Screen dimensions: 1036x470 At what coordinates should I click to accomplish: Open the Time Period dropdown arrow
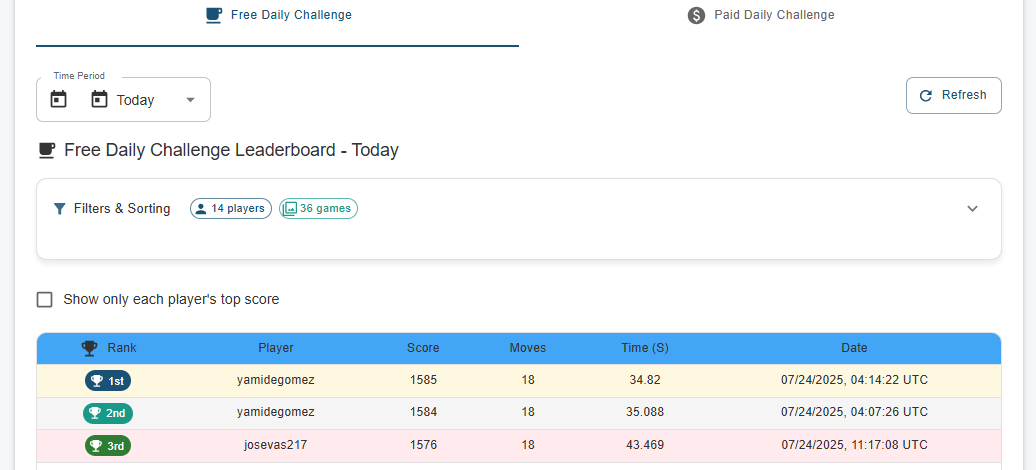[190, 100]
